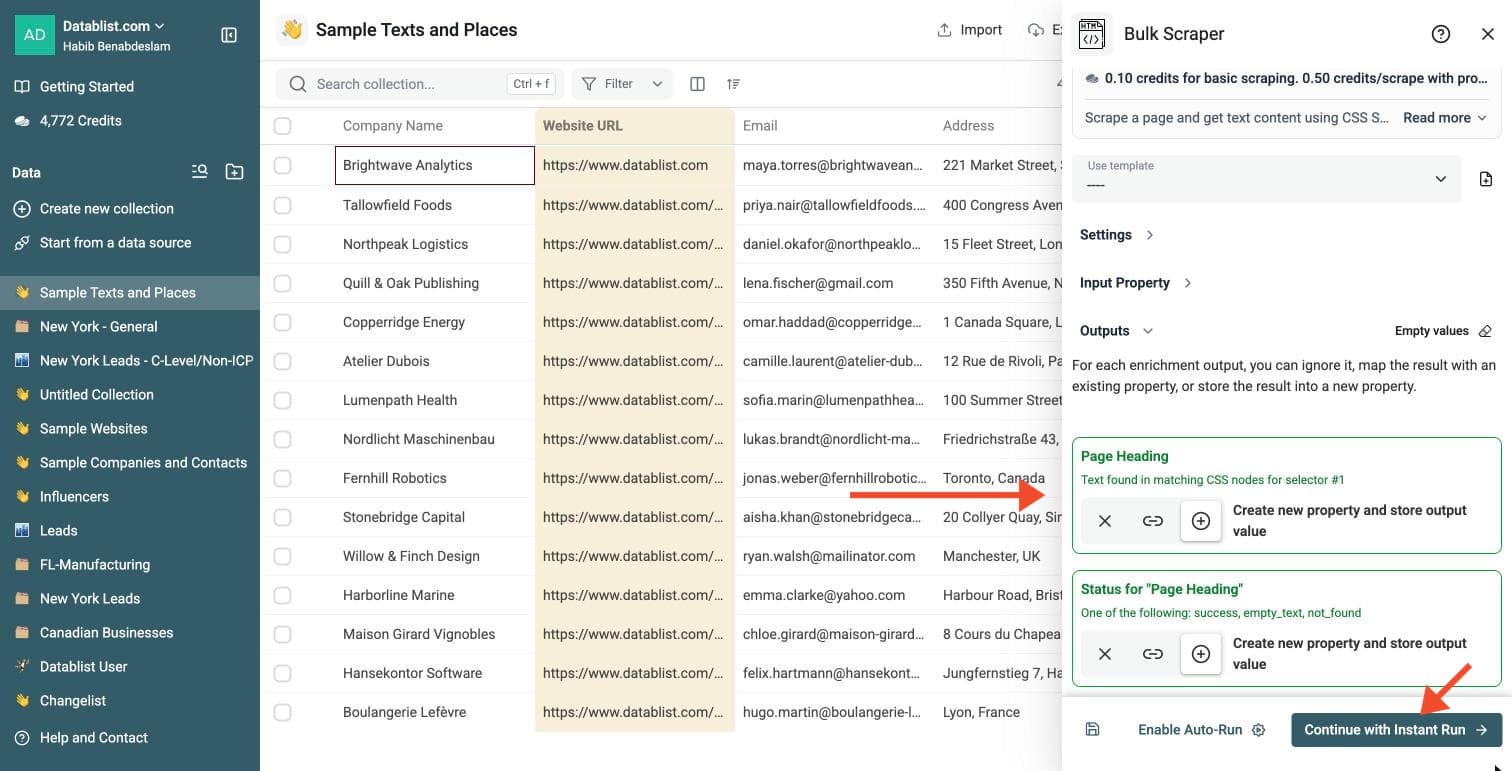Click the template file icon
This screenshot has height=771, width=1512.
tap(1486, 179)
